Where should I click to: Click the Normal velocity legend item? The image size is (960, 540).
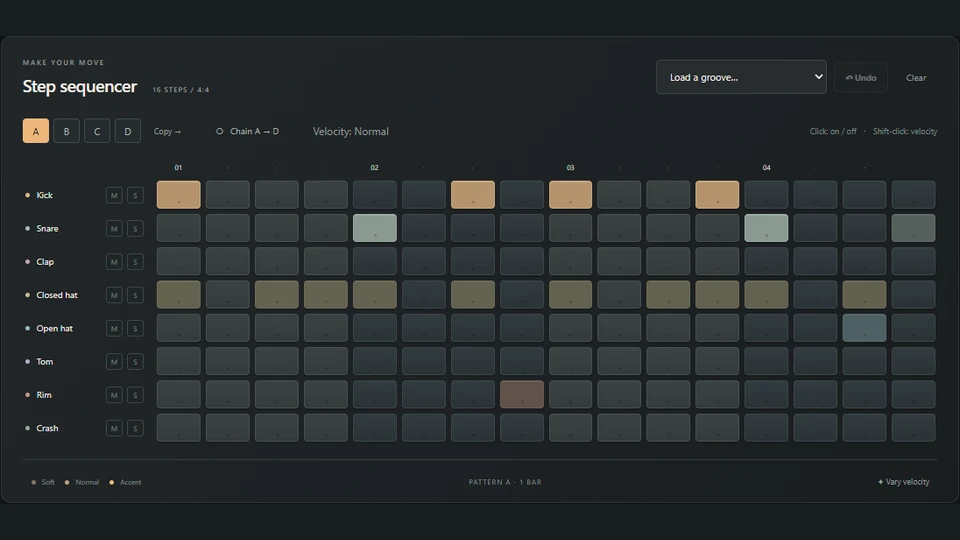(x=82, y=482)
